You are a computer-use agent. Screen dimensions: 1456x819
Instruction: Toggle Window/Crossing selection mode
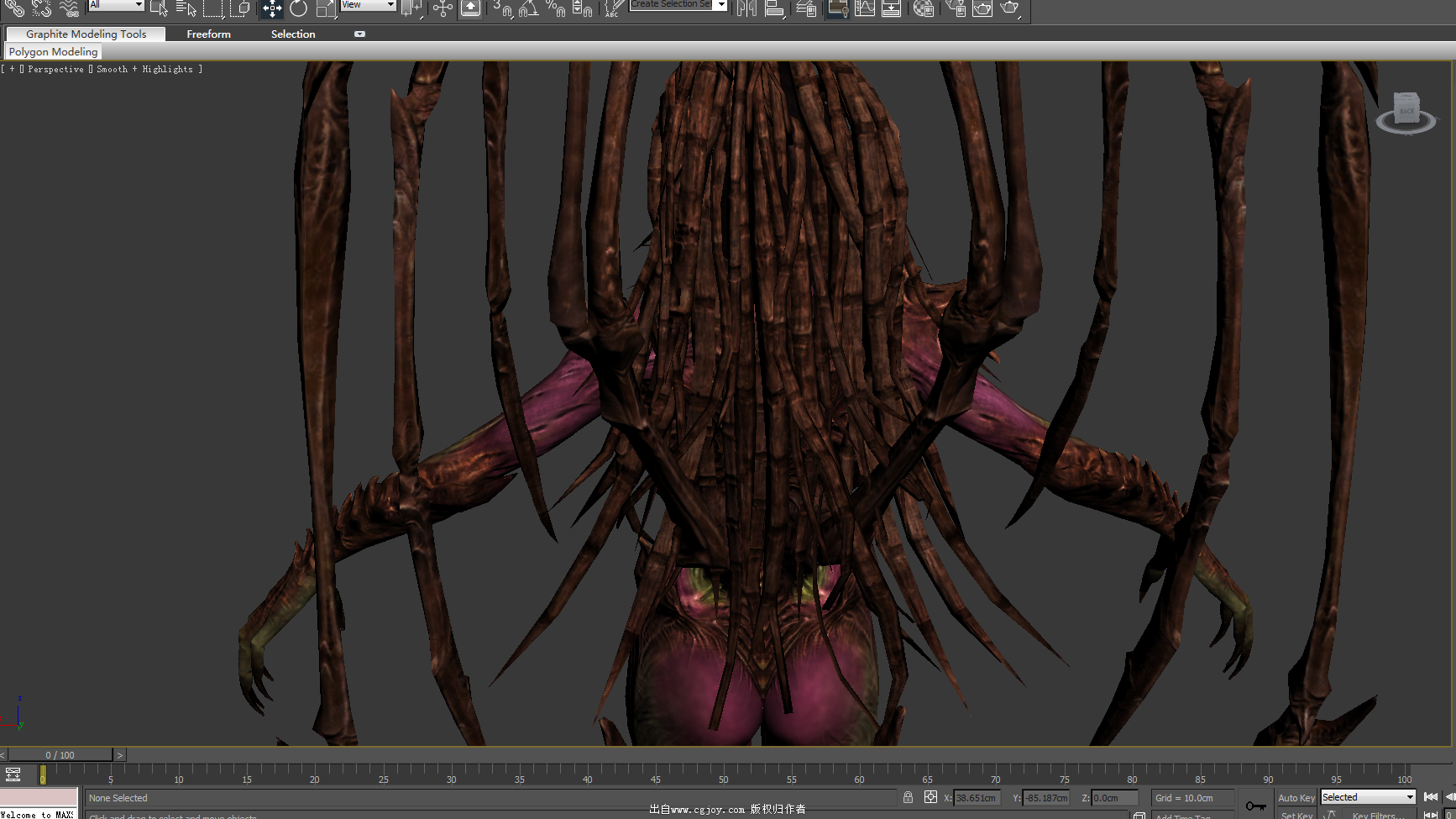(x=240, y=8)
